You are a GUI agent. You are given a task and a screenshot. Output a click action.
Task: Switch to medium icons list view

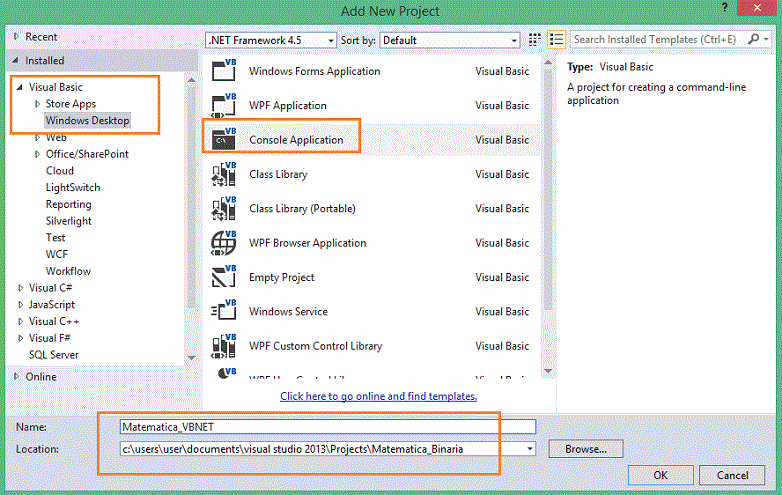point(556,40)
